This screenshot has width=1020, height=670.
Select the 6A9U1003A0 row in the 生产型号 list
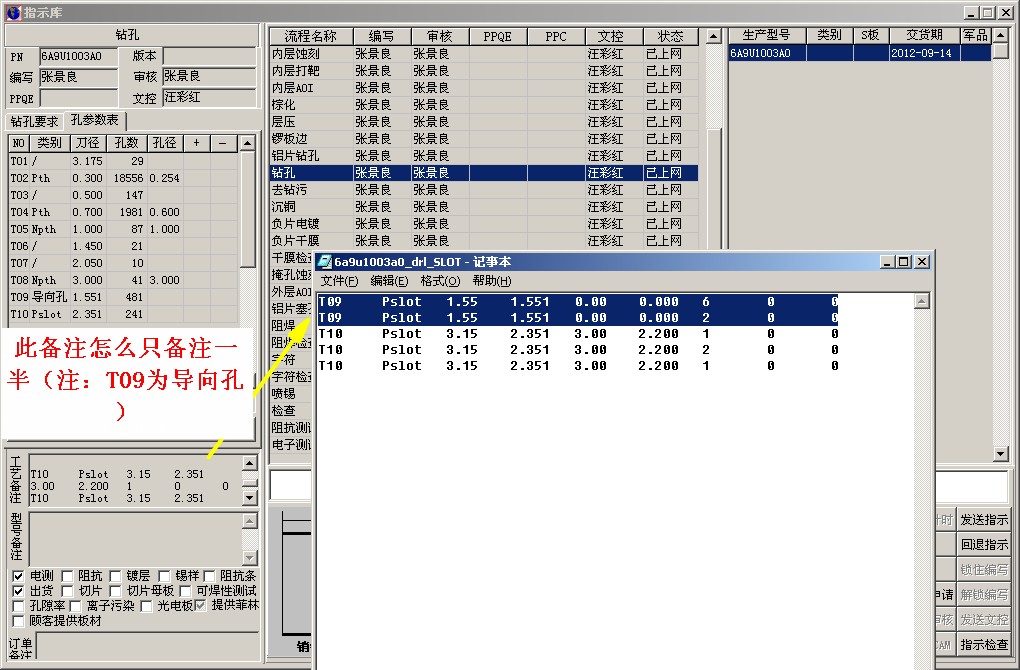coord(859,53)
